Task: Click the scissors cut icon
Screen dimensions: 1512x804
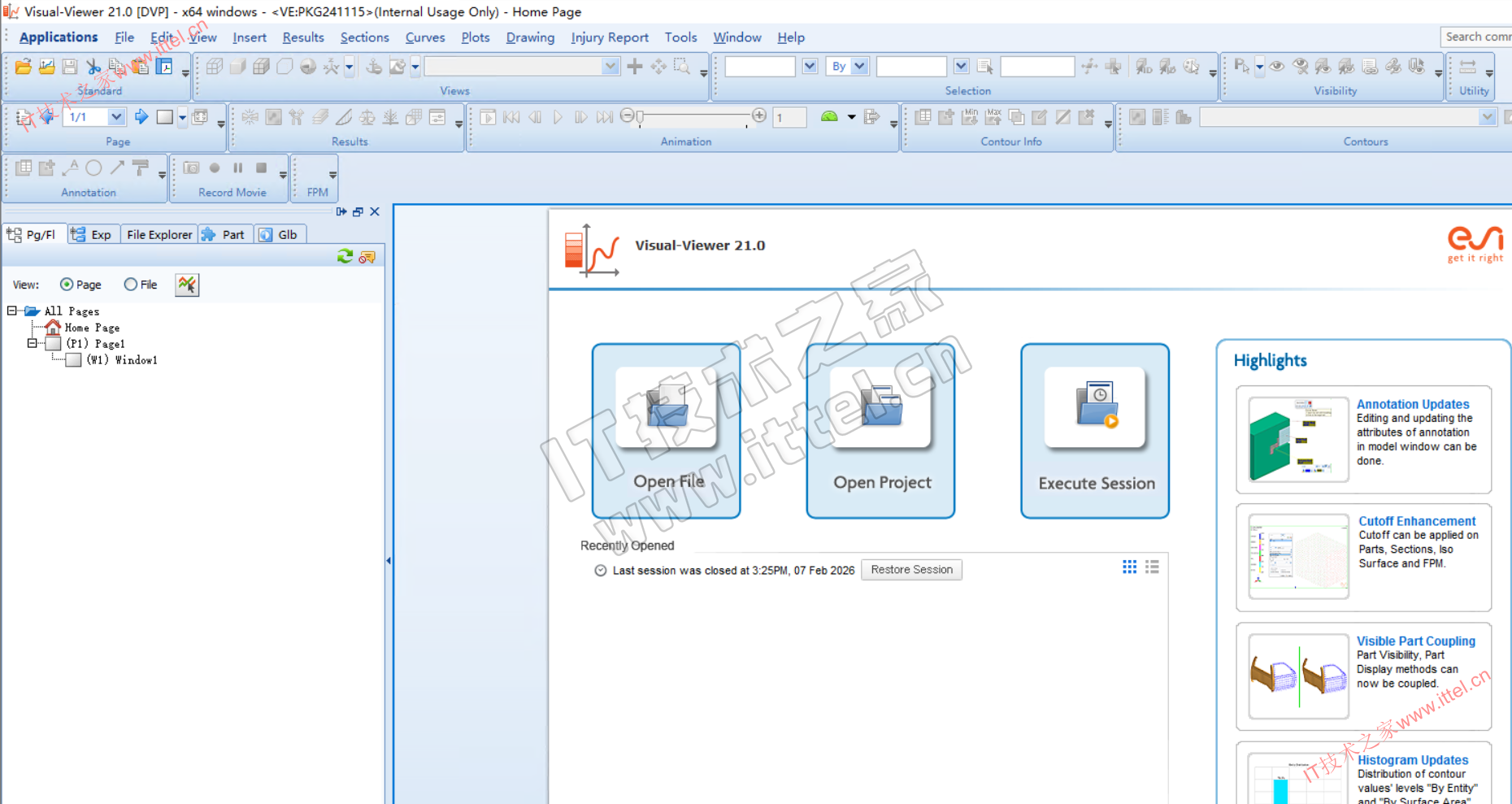Action: tap(93, 67)
